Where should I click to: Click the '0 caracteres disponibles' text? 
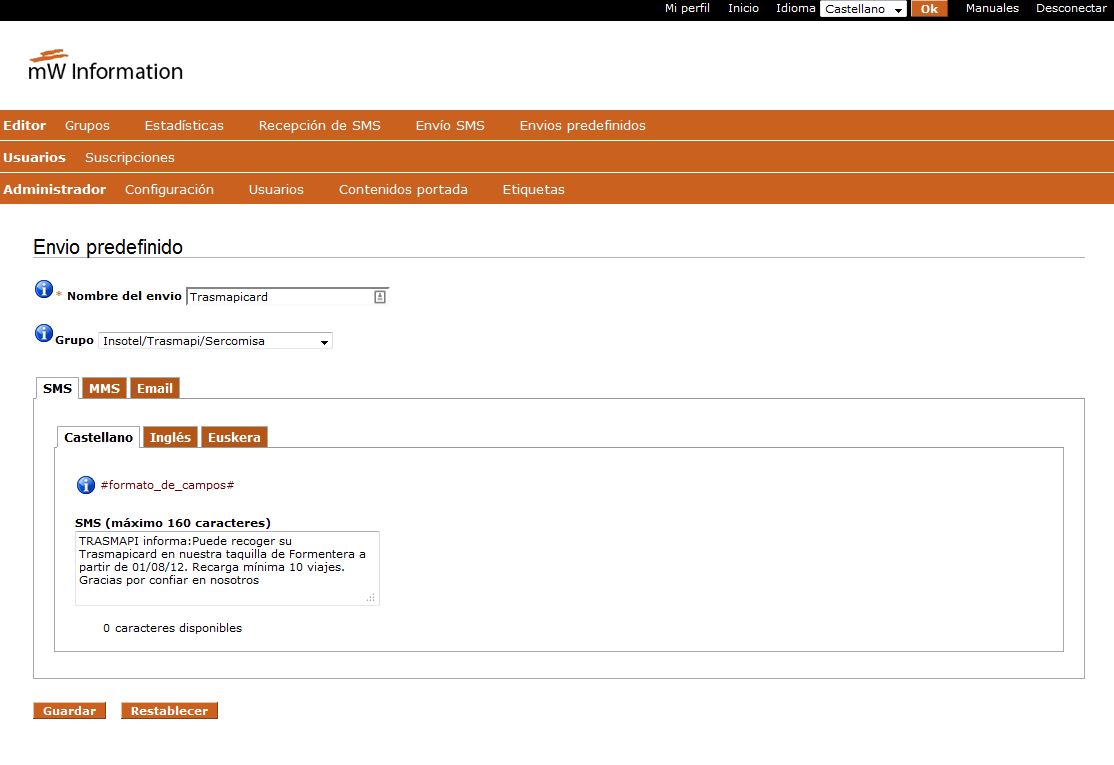coord(173,628)
